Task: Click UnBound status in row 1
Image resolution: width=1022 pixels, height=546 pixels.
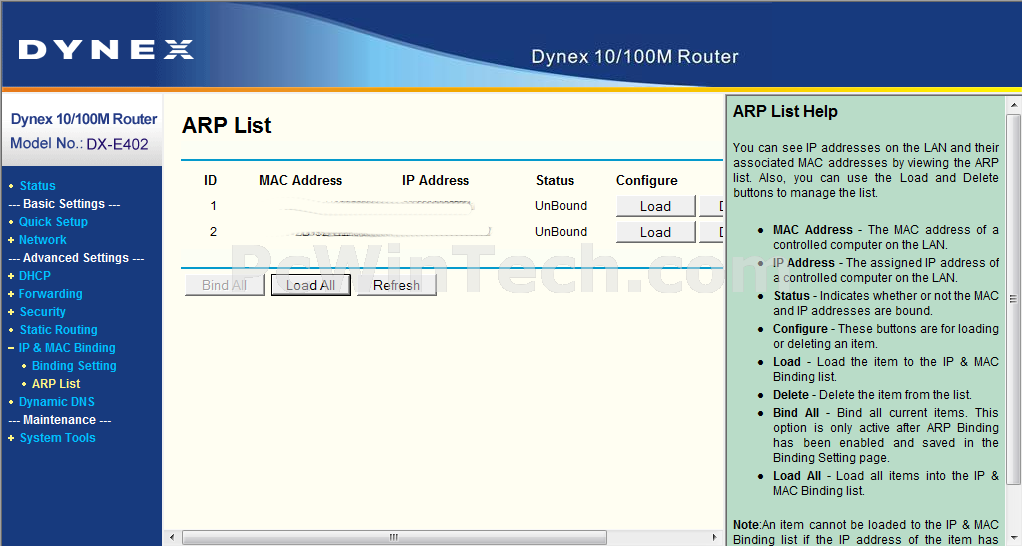Action: 561,206
